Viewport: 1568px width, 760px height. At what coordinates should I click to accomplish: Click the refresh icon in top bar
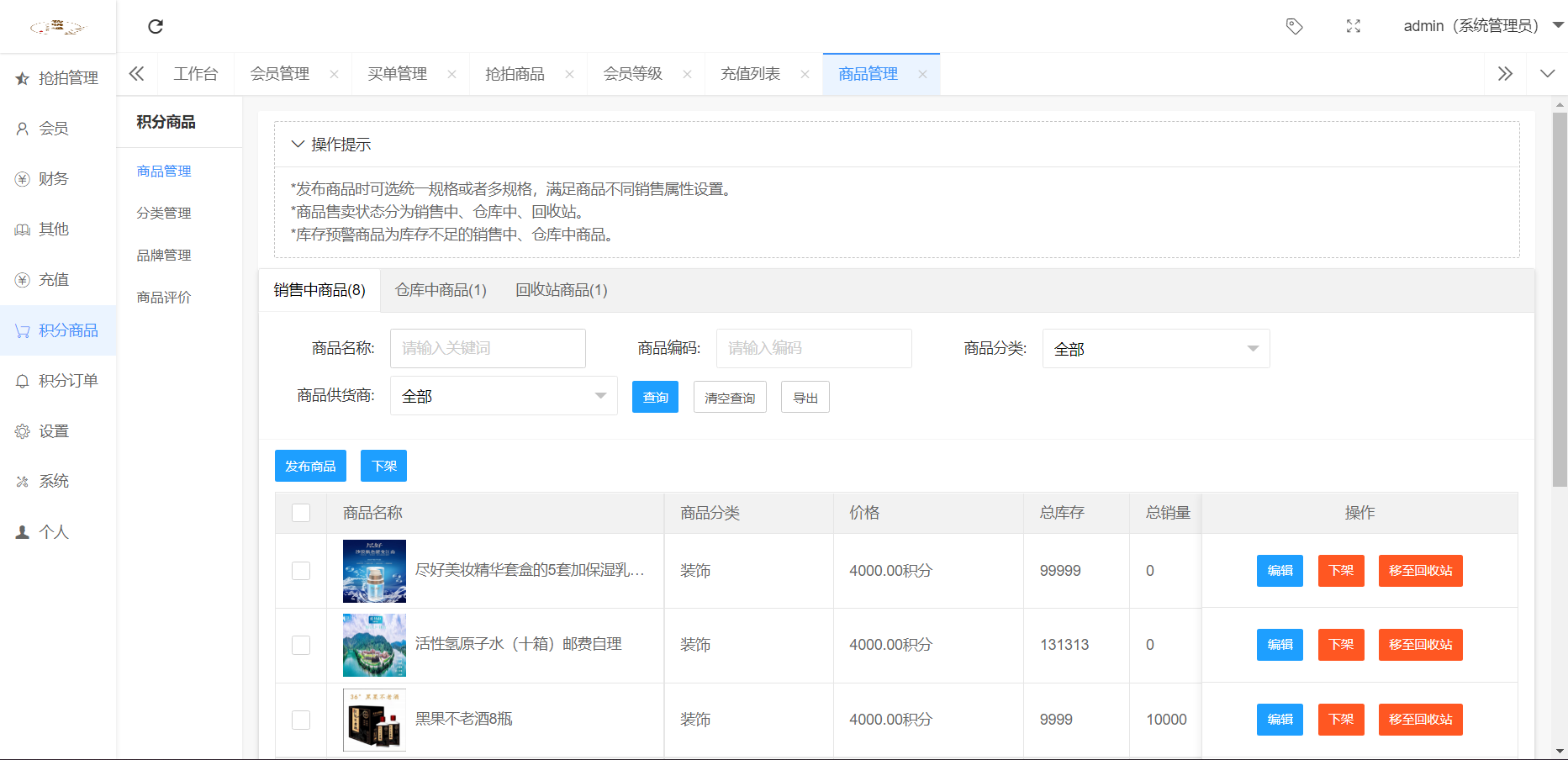tap(156, 27)
